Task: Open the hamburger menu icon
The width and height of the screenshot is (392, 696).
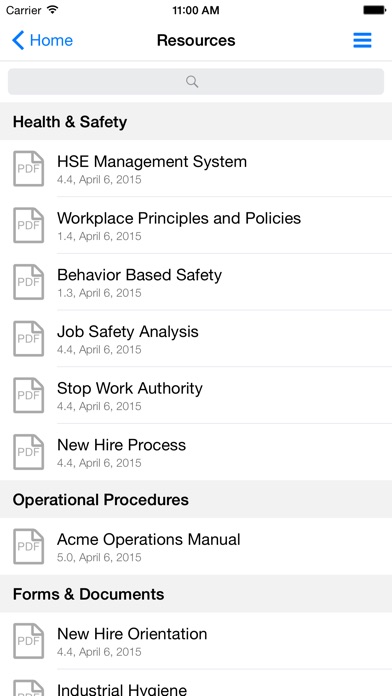Action: coord(362,40)
